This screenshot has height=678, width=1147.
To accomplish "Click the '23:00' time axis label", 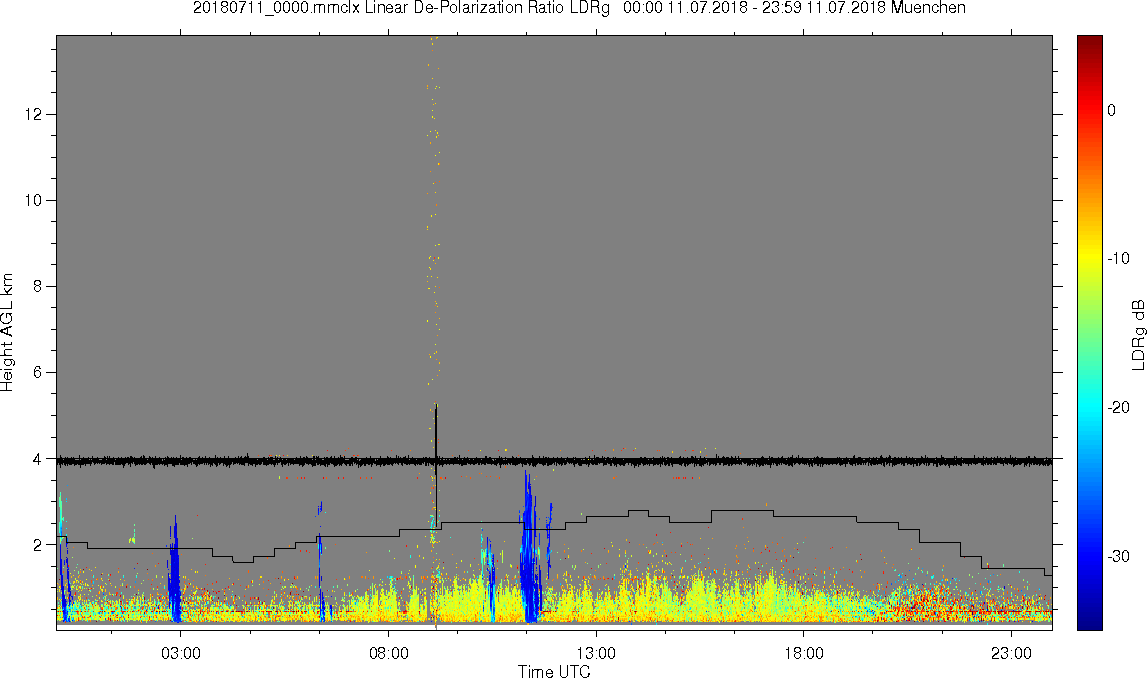I will click(x=1012, y=653).
